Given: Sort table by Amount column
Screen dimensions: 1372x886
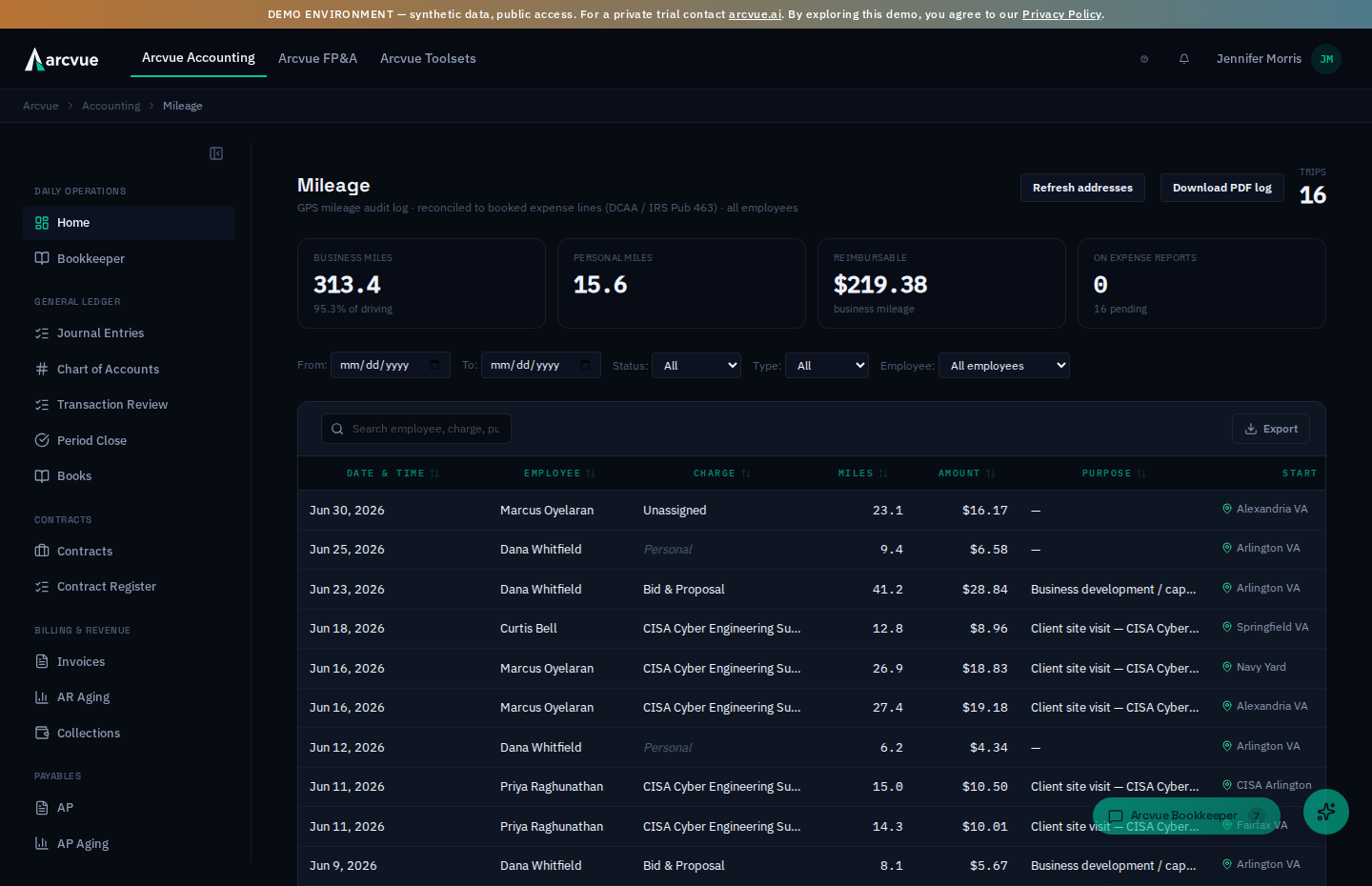Looking at the screenshot, I should pyautogui.click(x=966, y=473).
